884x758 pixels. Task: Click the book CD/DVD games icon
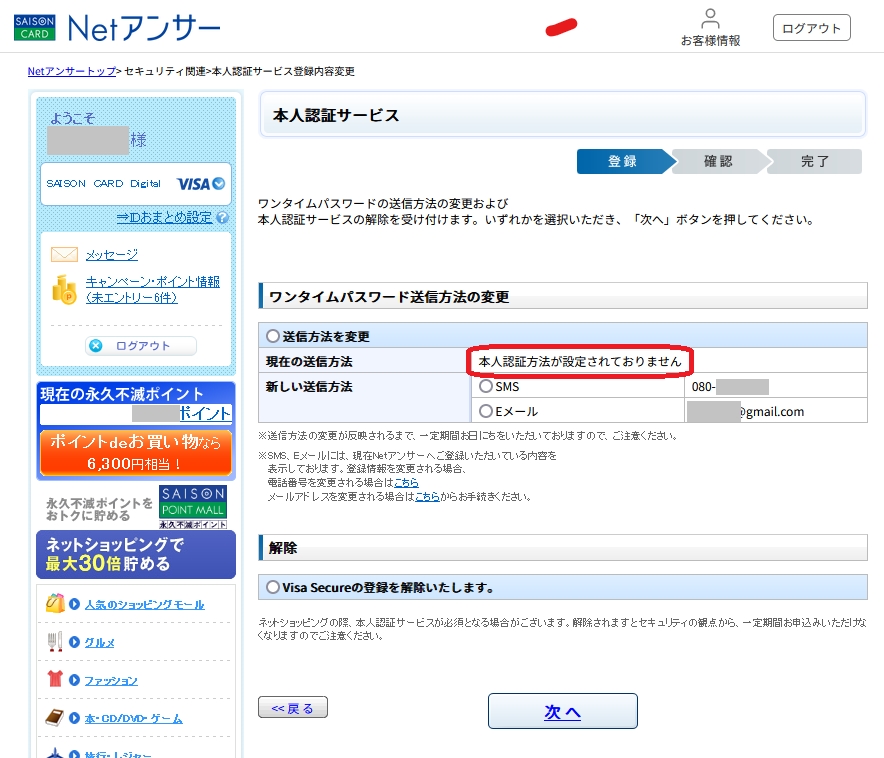(54, 717)
